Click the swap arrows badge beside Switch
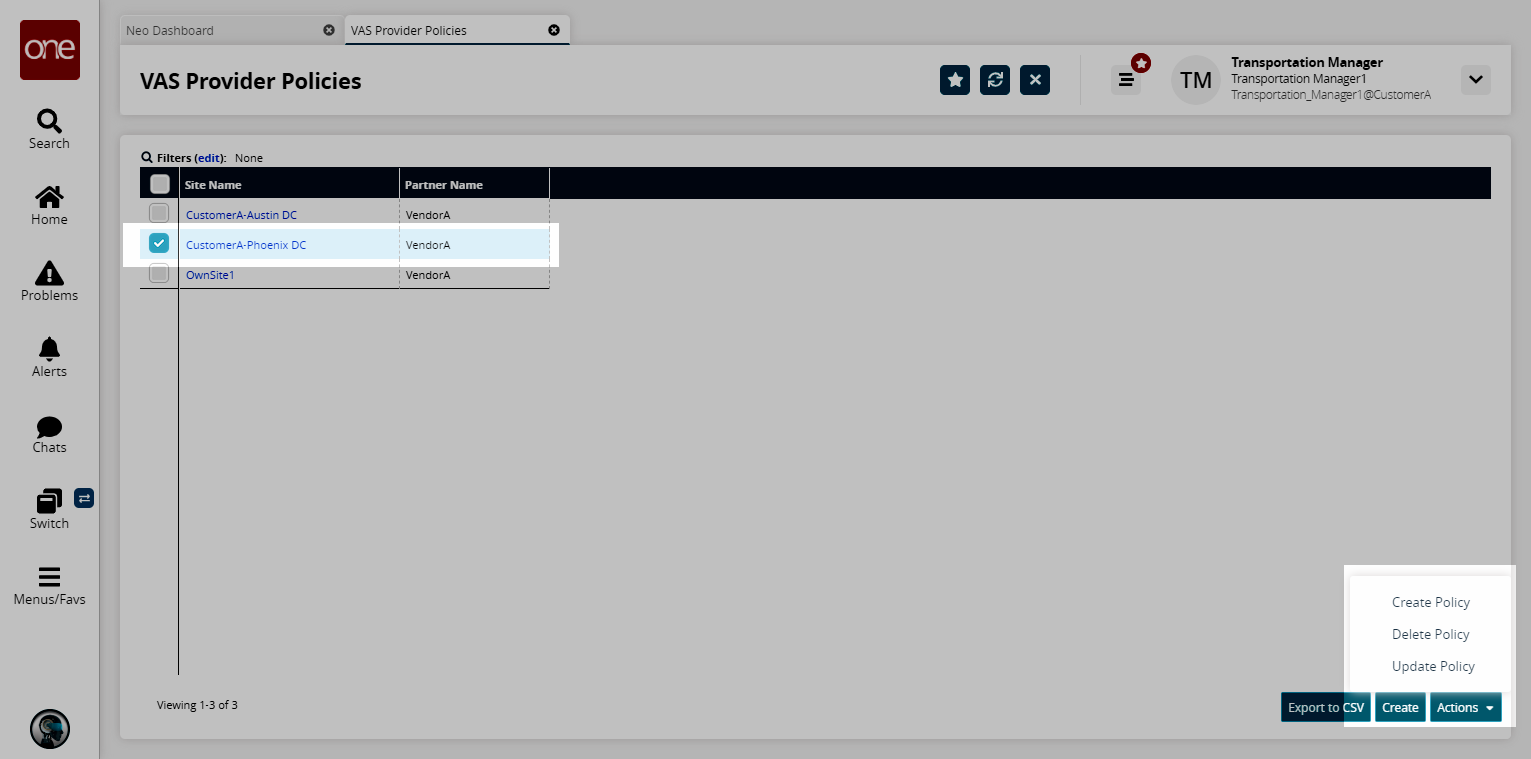Screen dimensions: 1531x759 click(x=84, y=497)
